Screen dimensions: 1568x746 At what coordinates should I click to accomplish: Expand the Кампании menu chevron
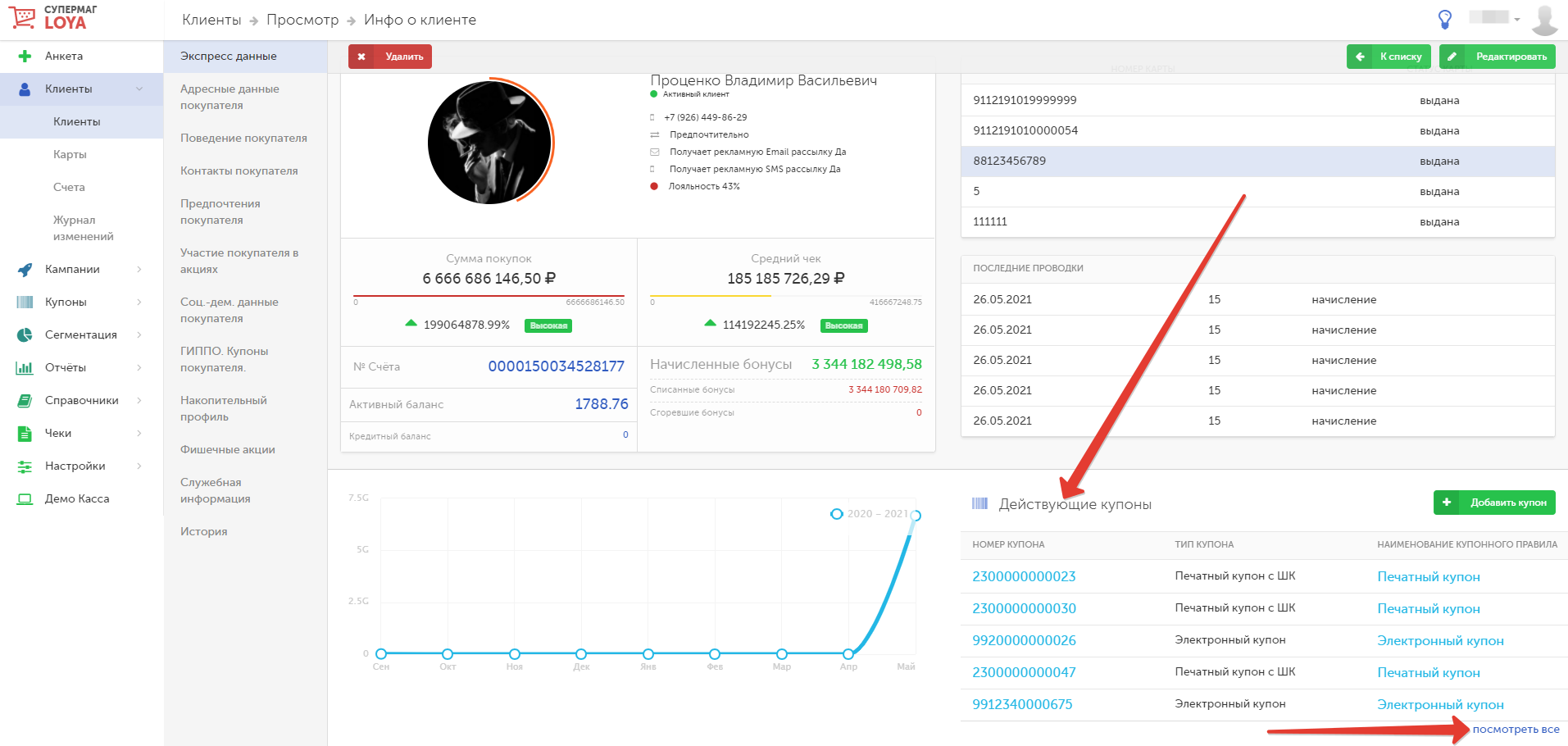[139, 270]
